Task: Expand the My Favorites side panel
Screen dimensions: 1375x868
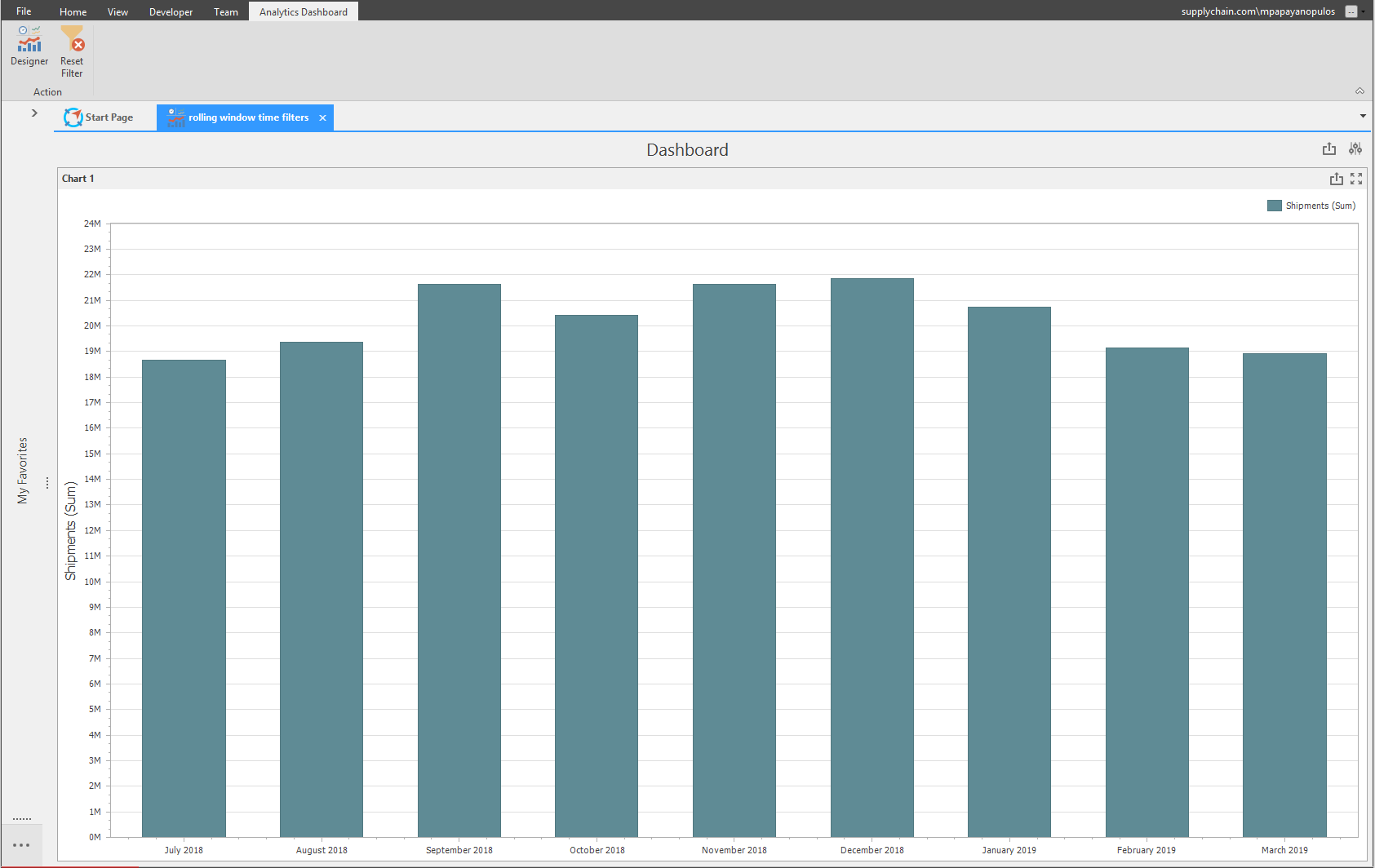Action: coord(34,113)
